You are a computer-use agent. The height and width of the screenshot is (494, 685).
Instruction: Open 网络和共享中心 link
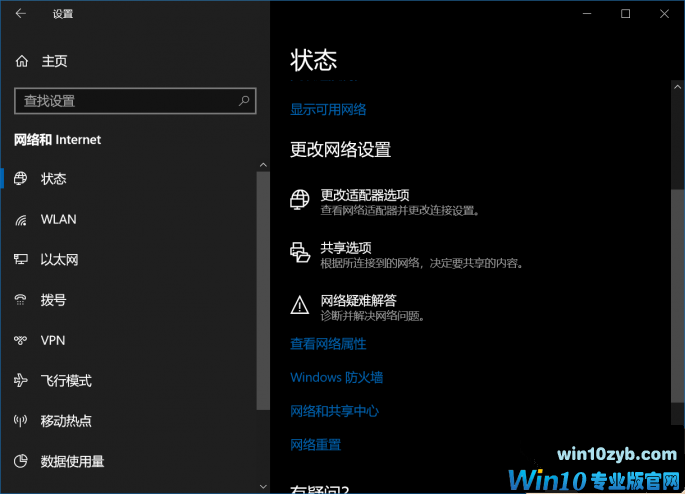click(334, 411)
